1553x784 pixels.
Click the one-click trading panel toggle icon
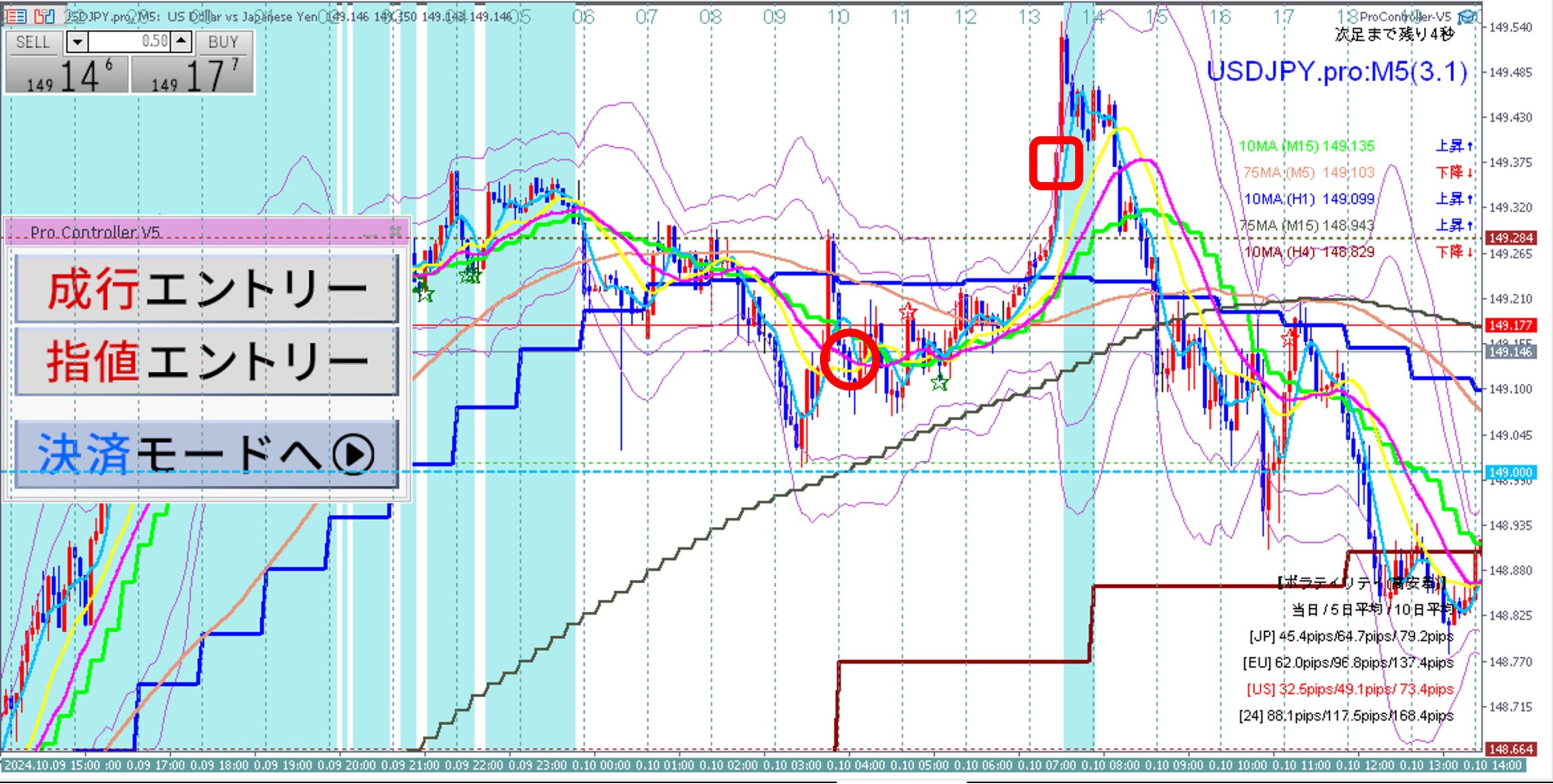(x=44, y=16)
